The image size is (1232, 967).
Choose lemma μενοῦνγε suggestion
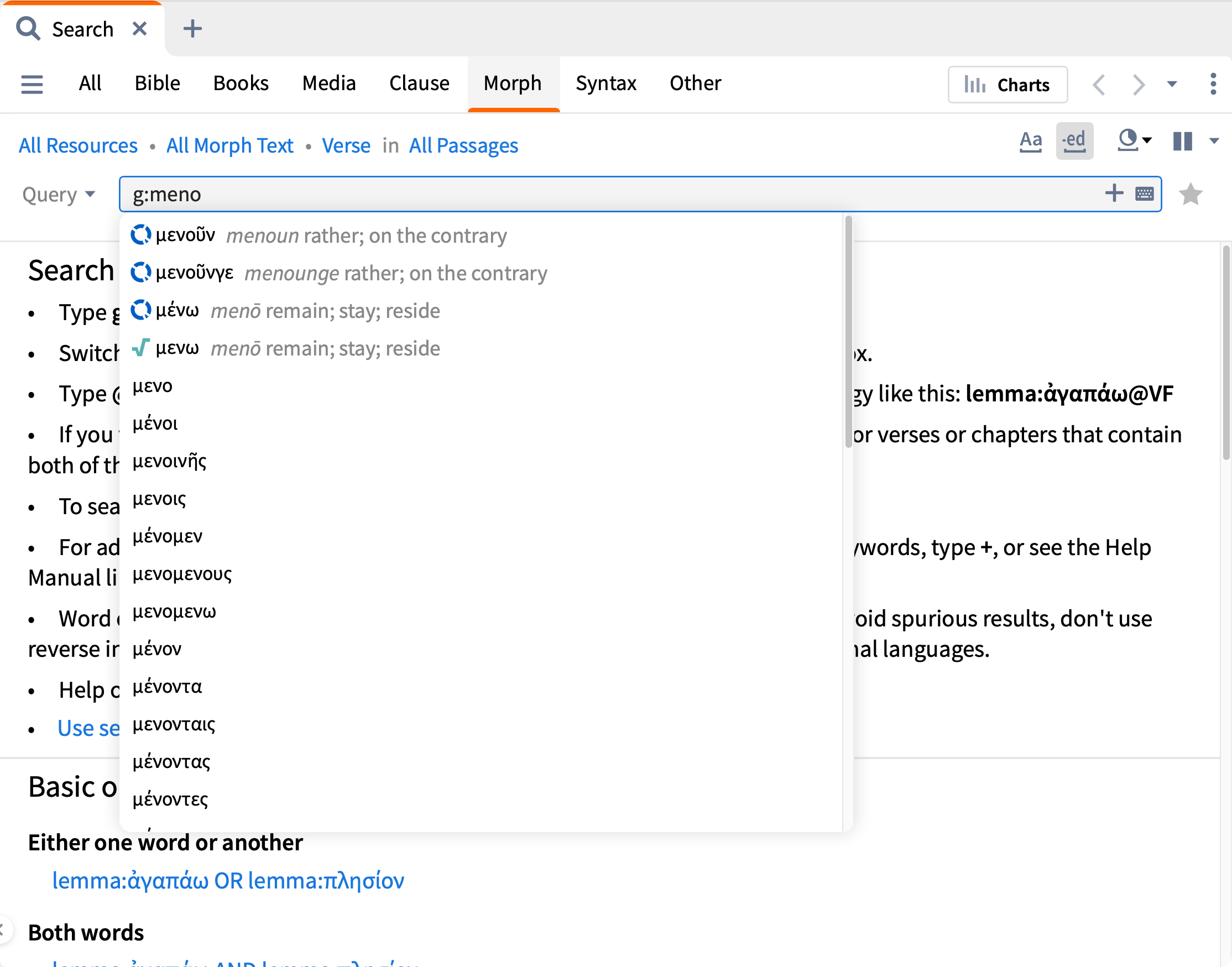point(481,273)
